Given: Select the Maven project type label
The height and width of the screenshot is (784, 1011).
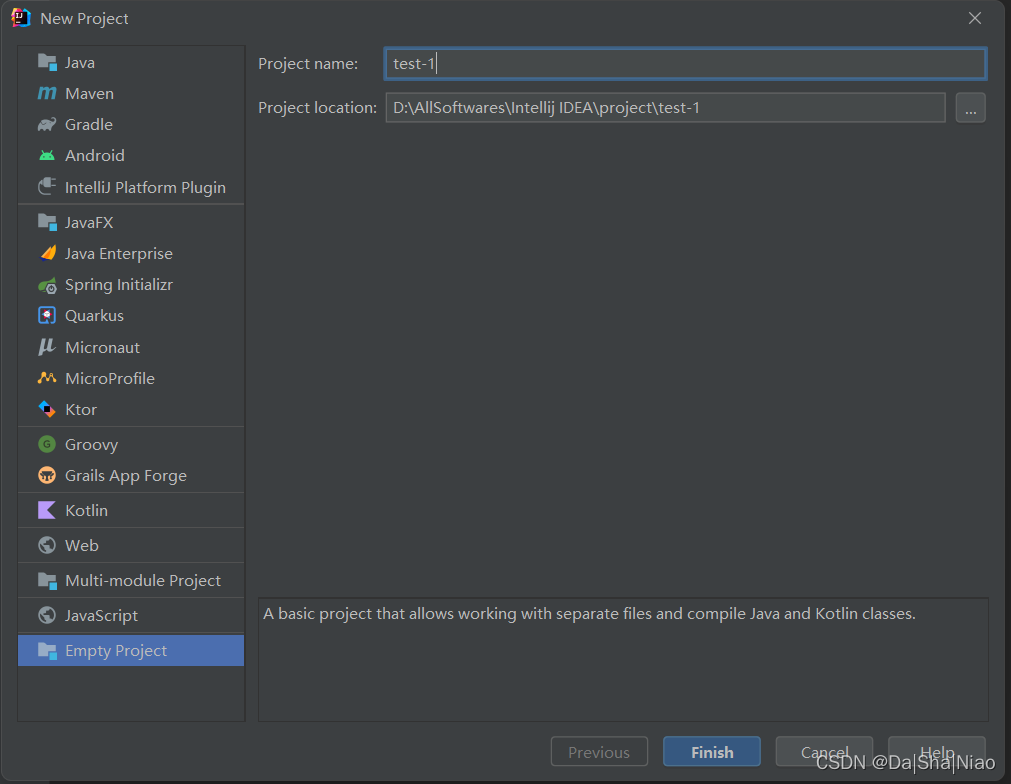Looking at the screenshot, I should tap(90, 93).
